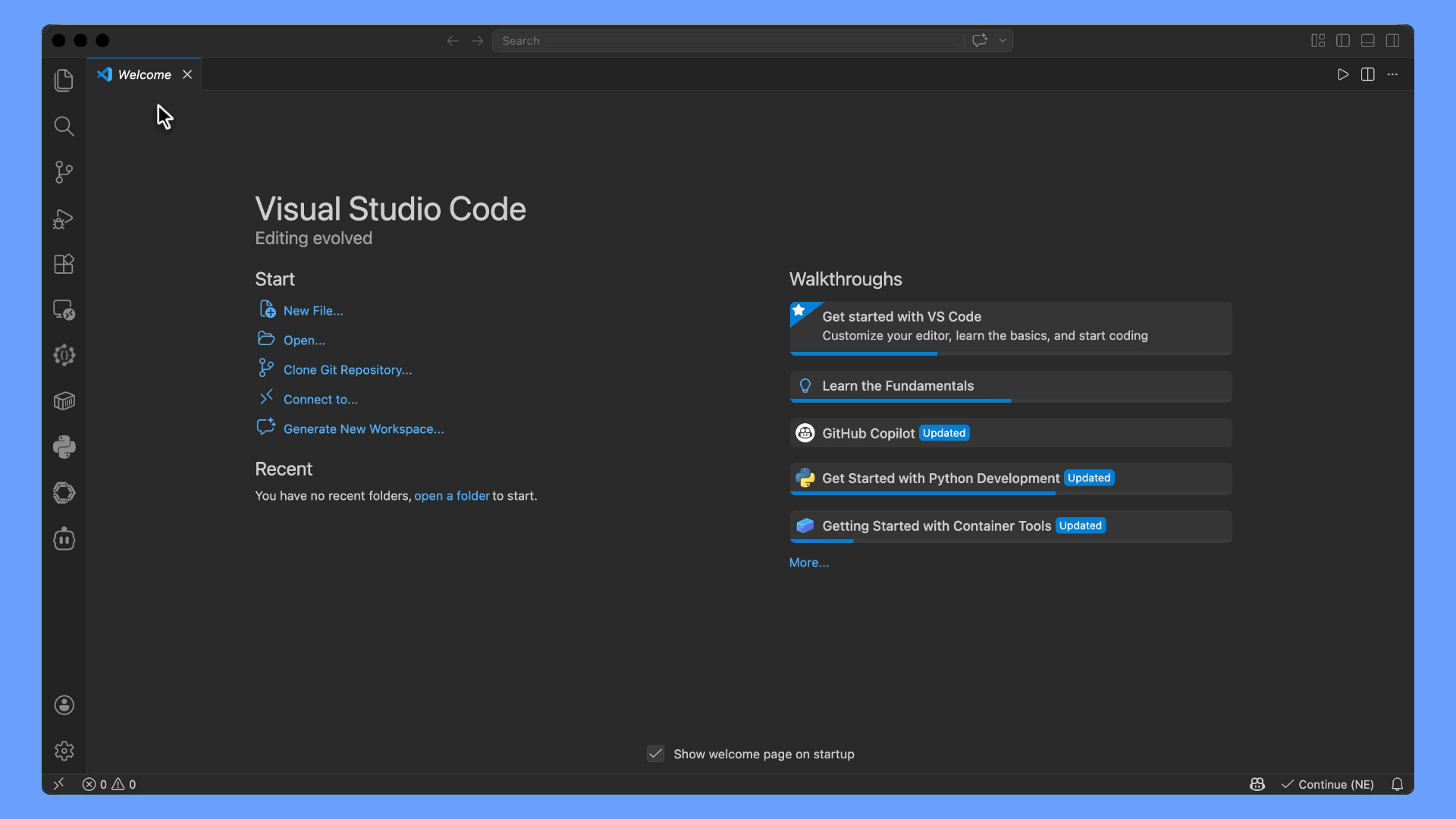The width and height of the screenshot is (1456, 819).
Task: Open 'Learn the Fundamentals' walkthrough
Action: [1011, 387]
